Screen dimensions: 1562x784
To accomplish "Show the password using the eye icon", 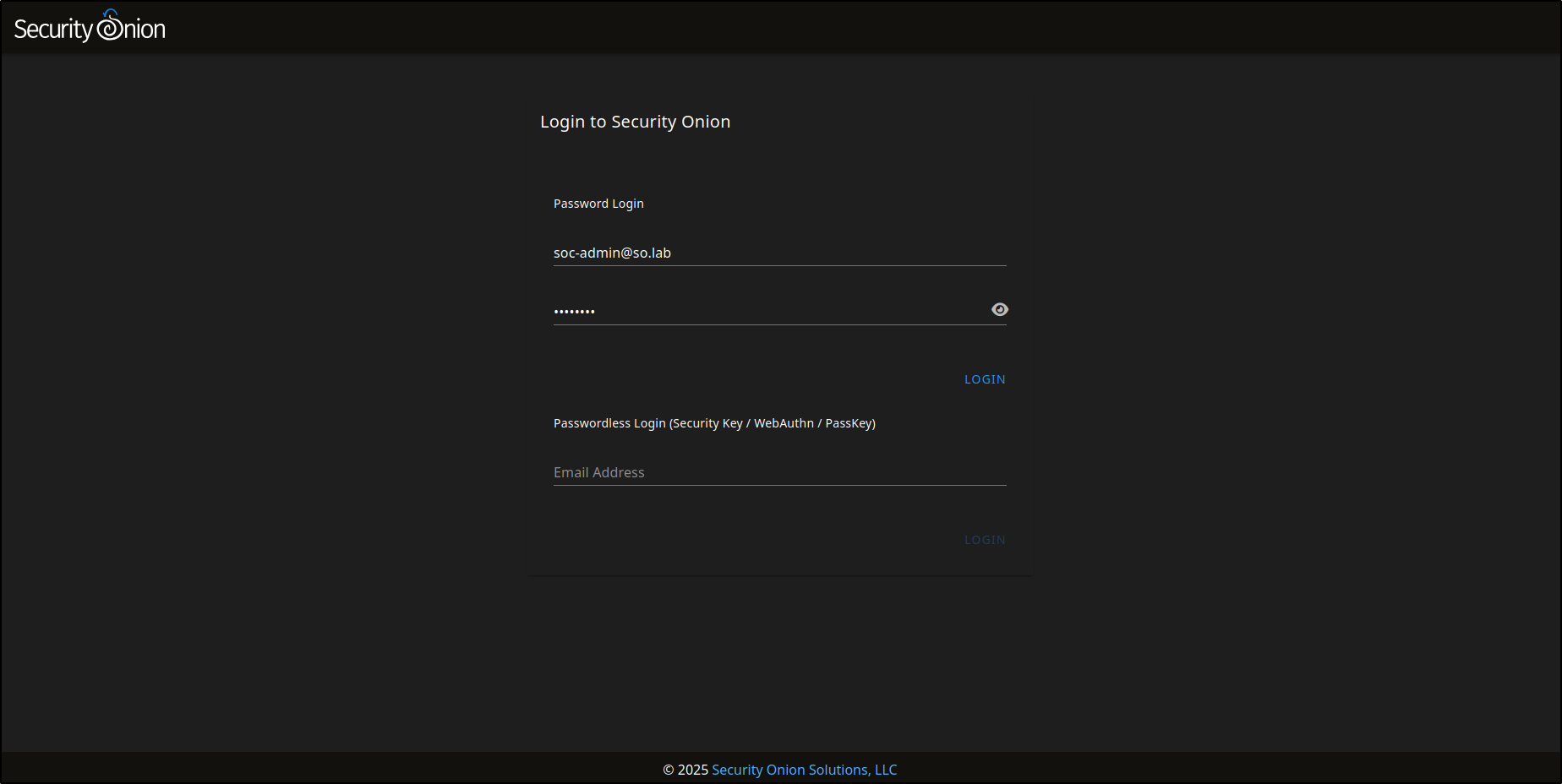I will pos(999,310).
